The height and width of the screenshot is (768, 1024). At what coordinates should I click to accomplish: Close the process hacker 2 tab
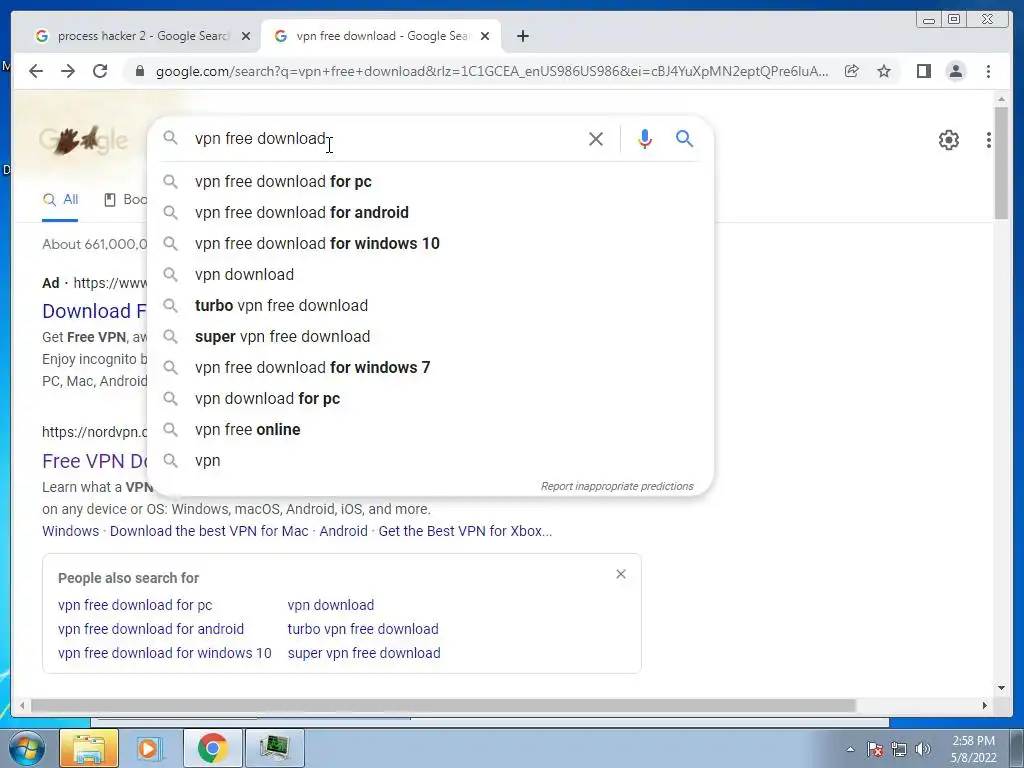(246, 36)
